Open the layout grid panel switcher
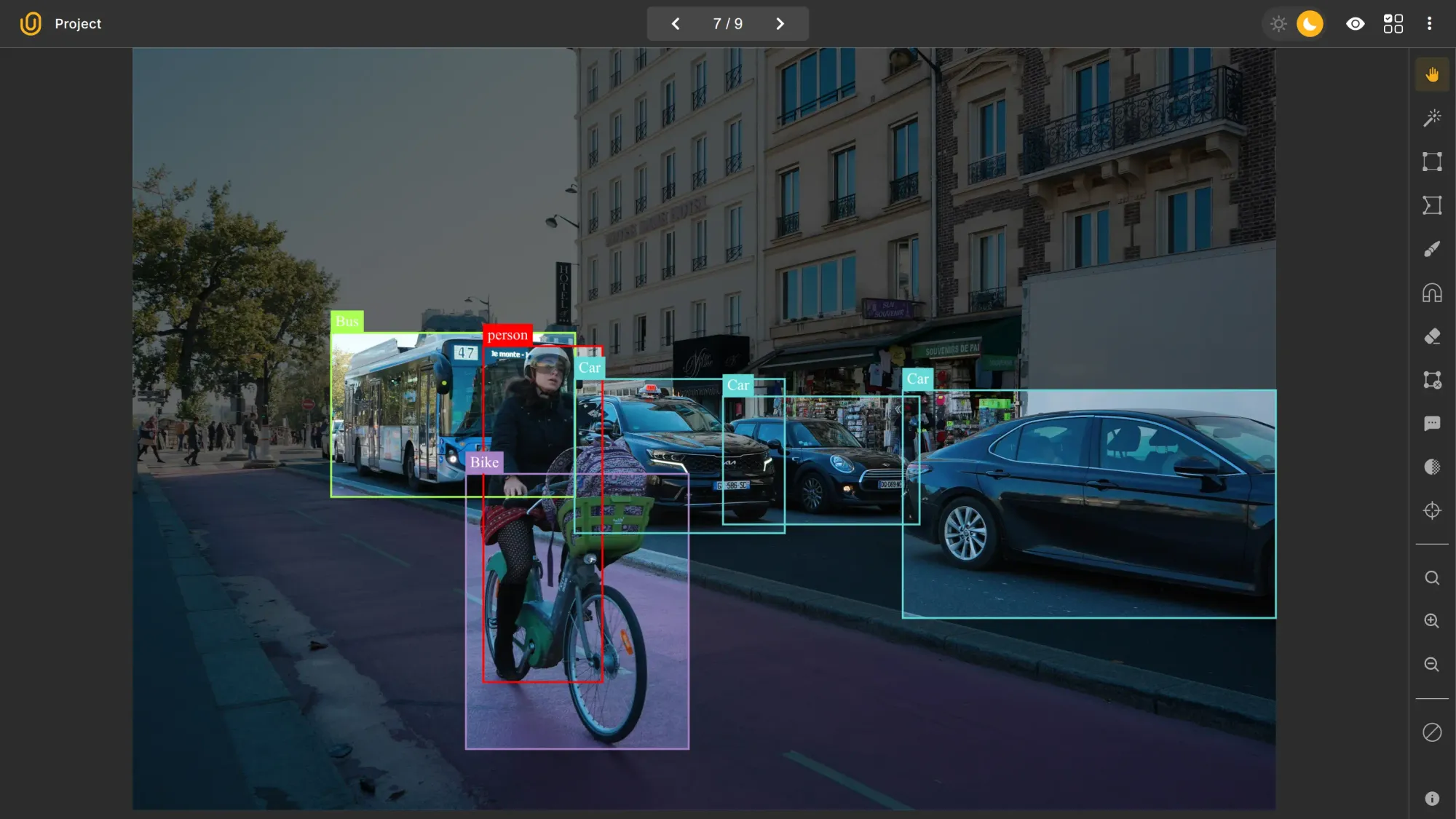Screen dimensions: 1456x819 1393,23
